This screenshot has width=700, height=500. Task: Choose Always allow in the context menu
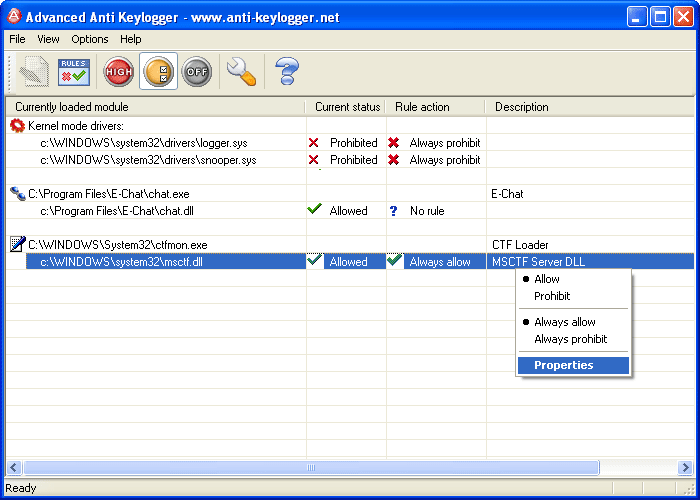coord(573,322)
